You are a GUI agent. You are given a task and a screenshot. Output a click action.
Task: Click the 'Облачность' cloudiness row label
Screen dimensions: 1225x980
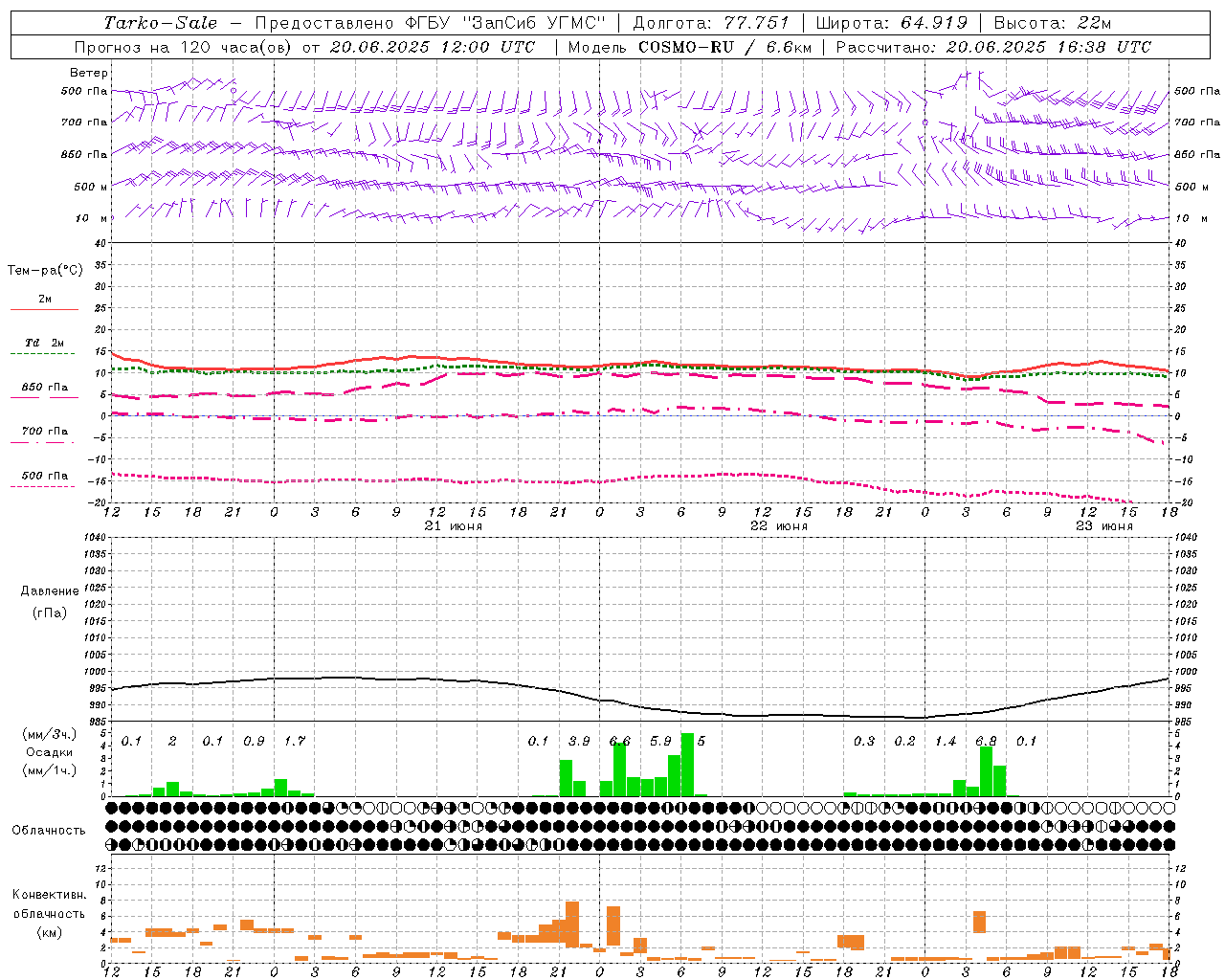pyautogui.click(x=49, y=831)
